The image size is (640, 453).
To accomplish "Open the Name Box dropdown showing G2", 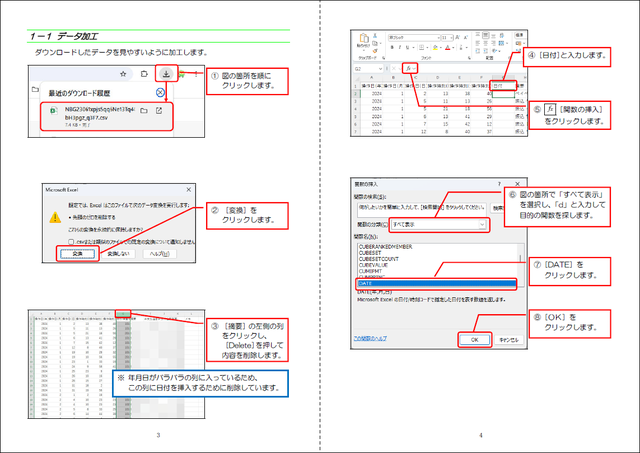I will click(x=380, y=69).
